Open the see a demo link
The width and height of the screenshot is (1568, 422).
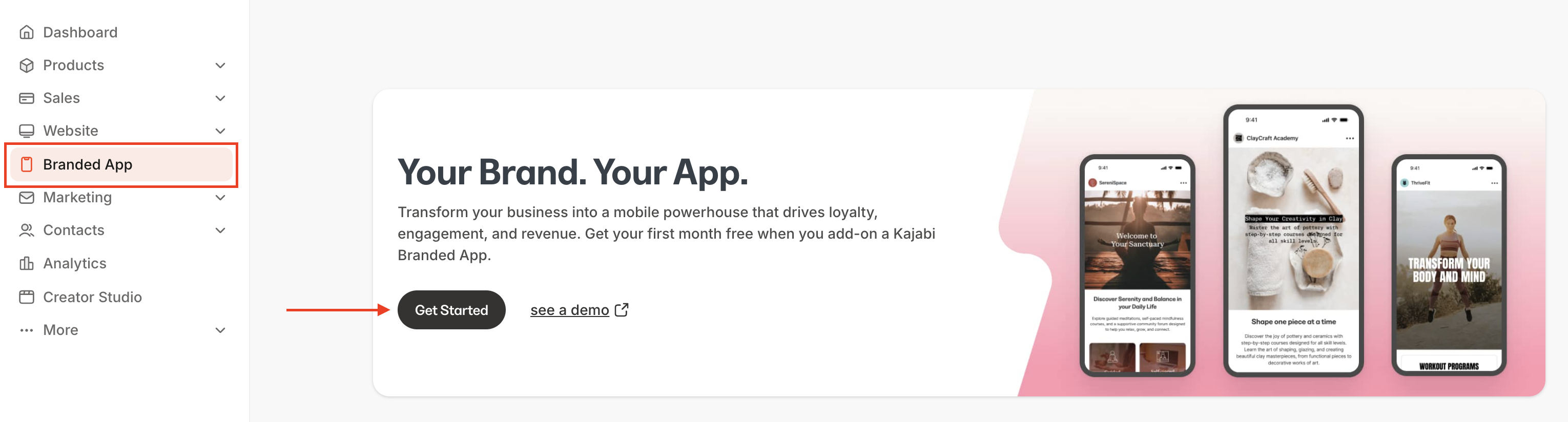point(569,310)
